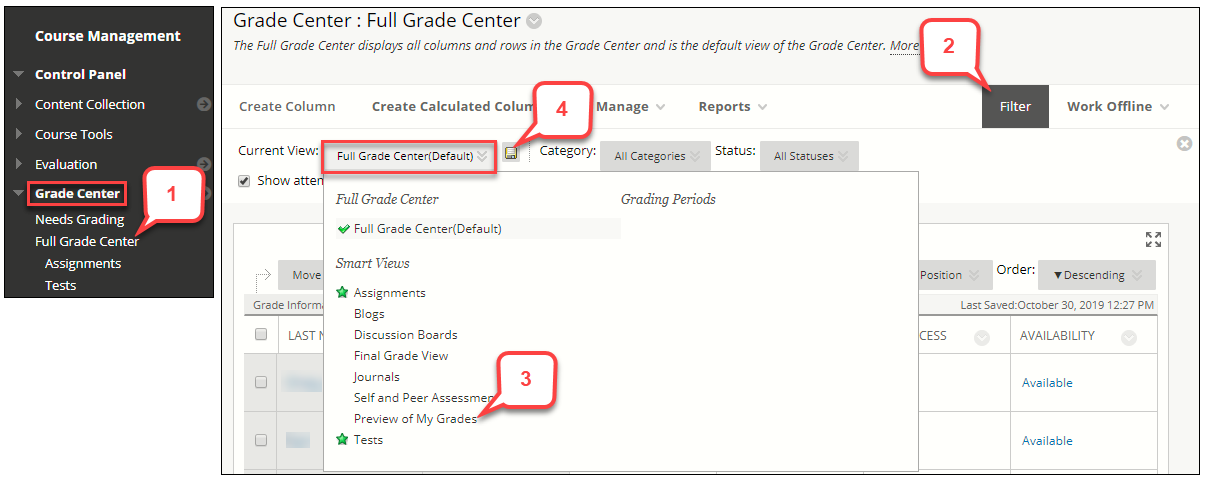Viewport: 1205px width, 481px height.
Task: Click the Content Collection arrow circle icon
Action: (x=204, y=104)
